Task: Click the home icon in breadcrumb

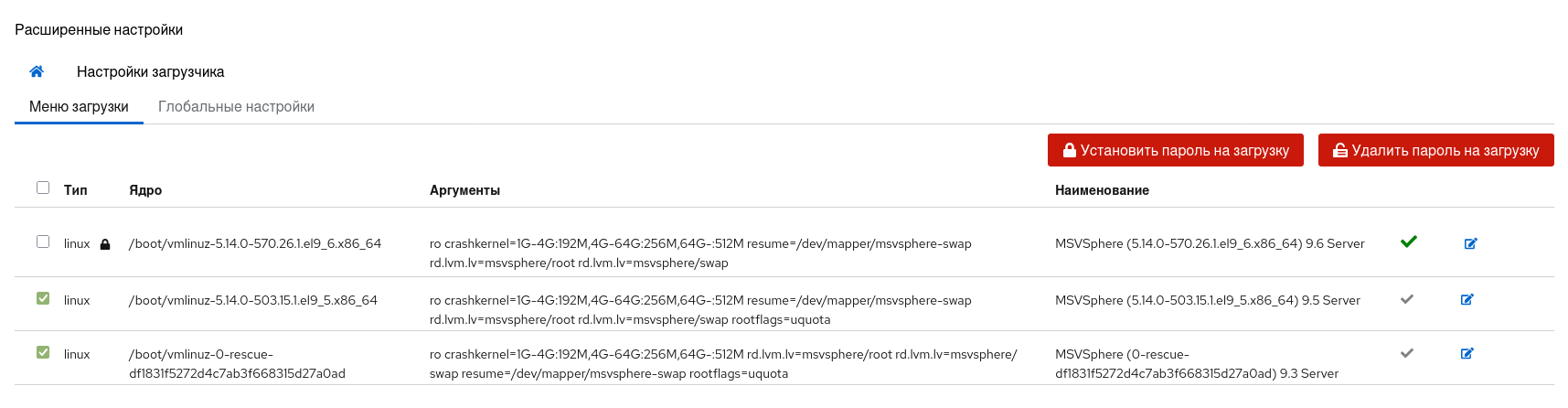Action: (37, 71)
